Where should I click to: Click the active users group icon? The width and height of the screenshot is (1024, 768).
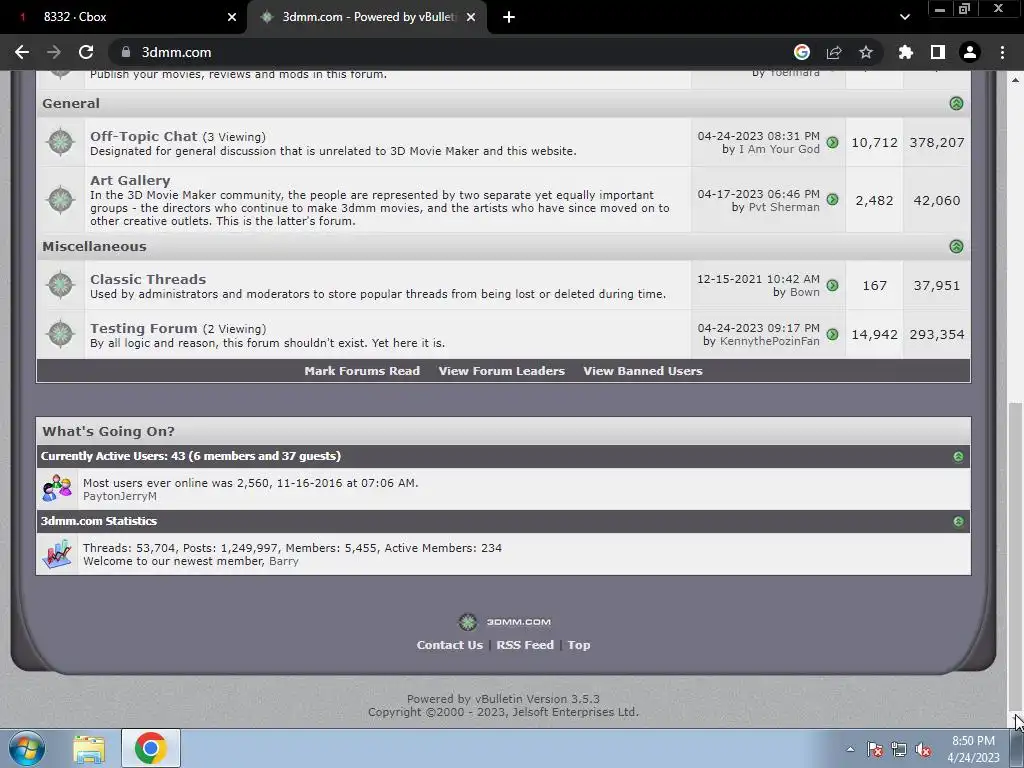pos(57,488)
